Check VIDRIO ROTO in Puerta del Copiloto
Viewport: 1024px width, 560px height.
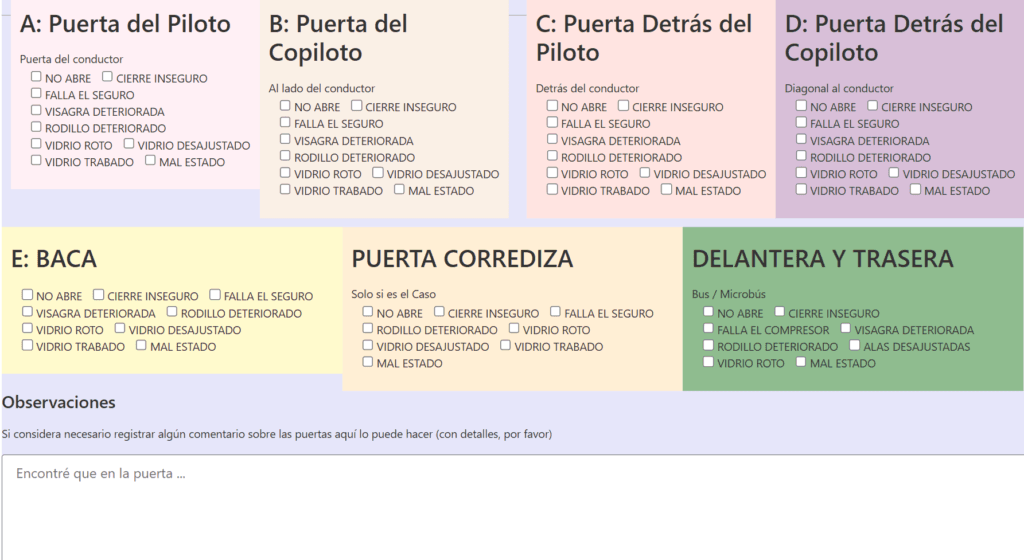[x=285, y=173]
